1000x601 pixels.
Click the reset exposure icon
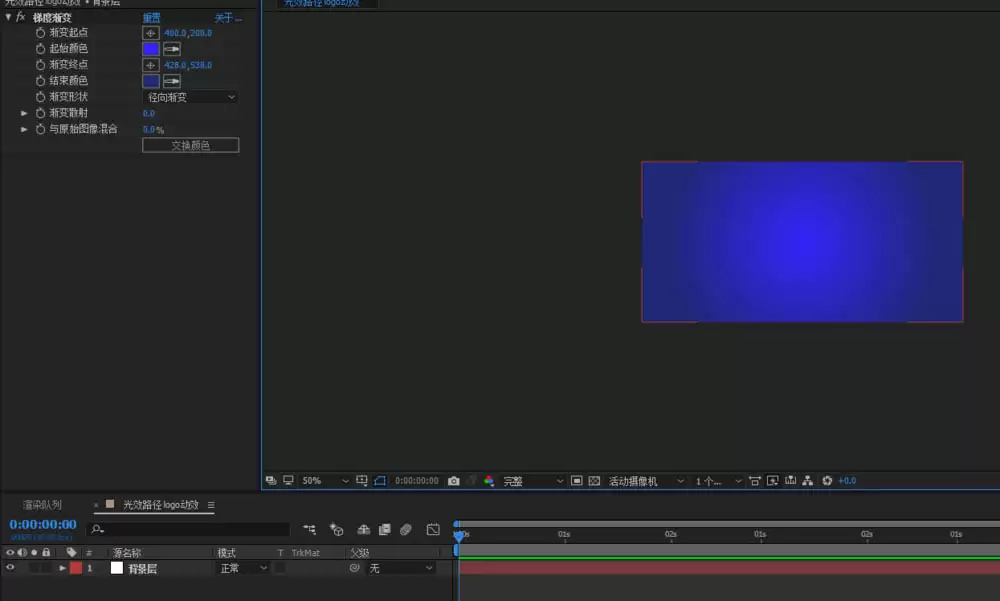827,481
